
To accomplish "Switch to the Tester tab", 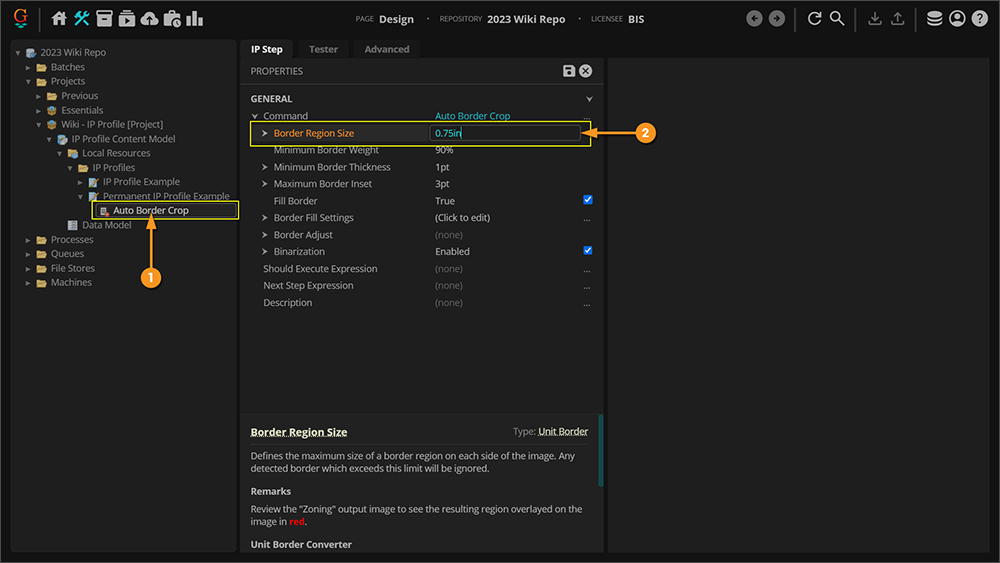I will point(323,49).
